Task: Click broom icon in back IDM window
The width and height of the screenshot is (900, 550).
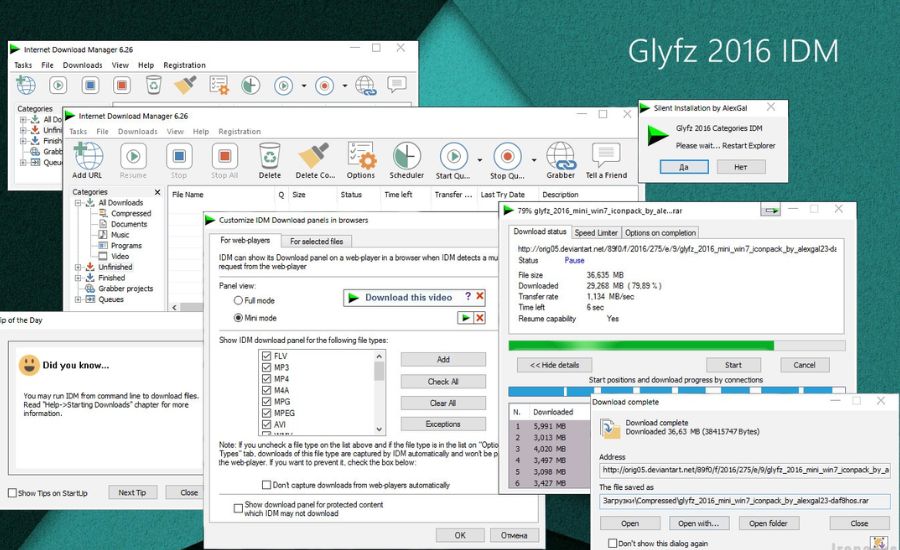Action: (185, 85)
